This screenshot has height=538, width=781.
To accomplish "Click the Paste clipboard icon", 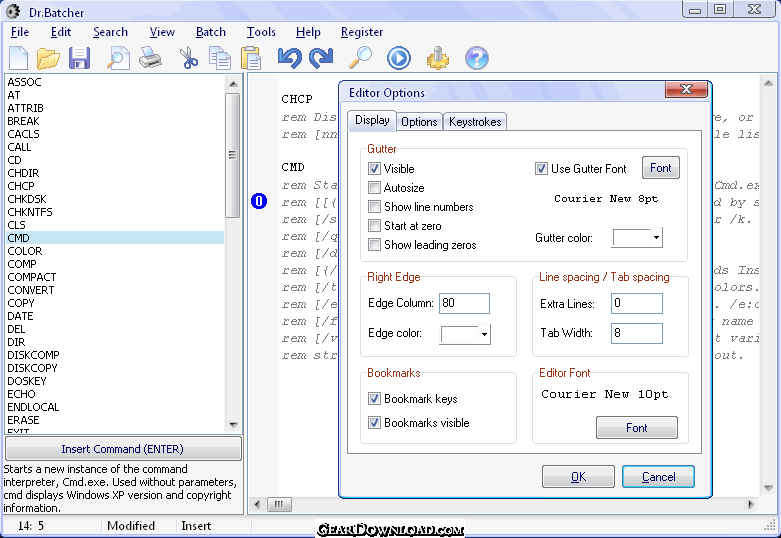I will pyautogui.click(x=251, y=58).
